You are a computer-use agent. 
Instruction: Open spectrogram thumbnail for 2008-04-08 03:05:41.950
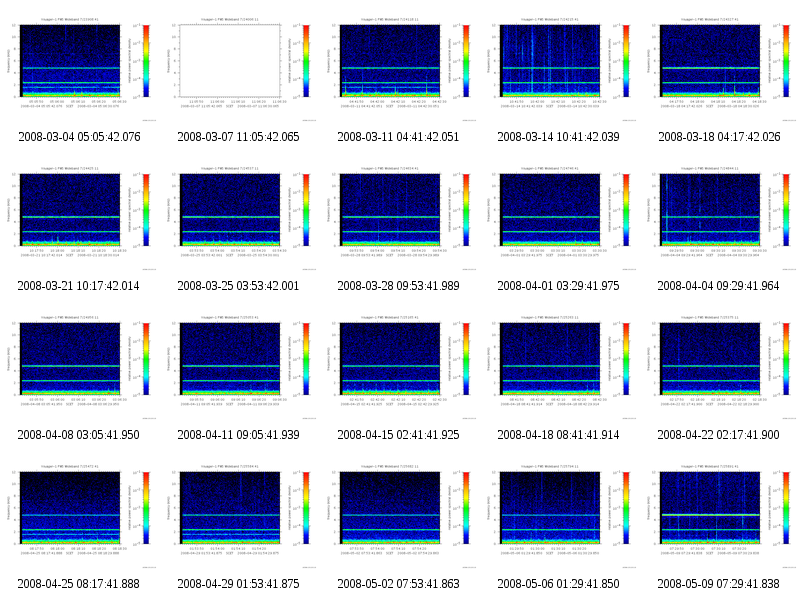coord(80,366)
